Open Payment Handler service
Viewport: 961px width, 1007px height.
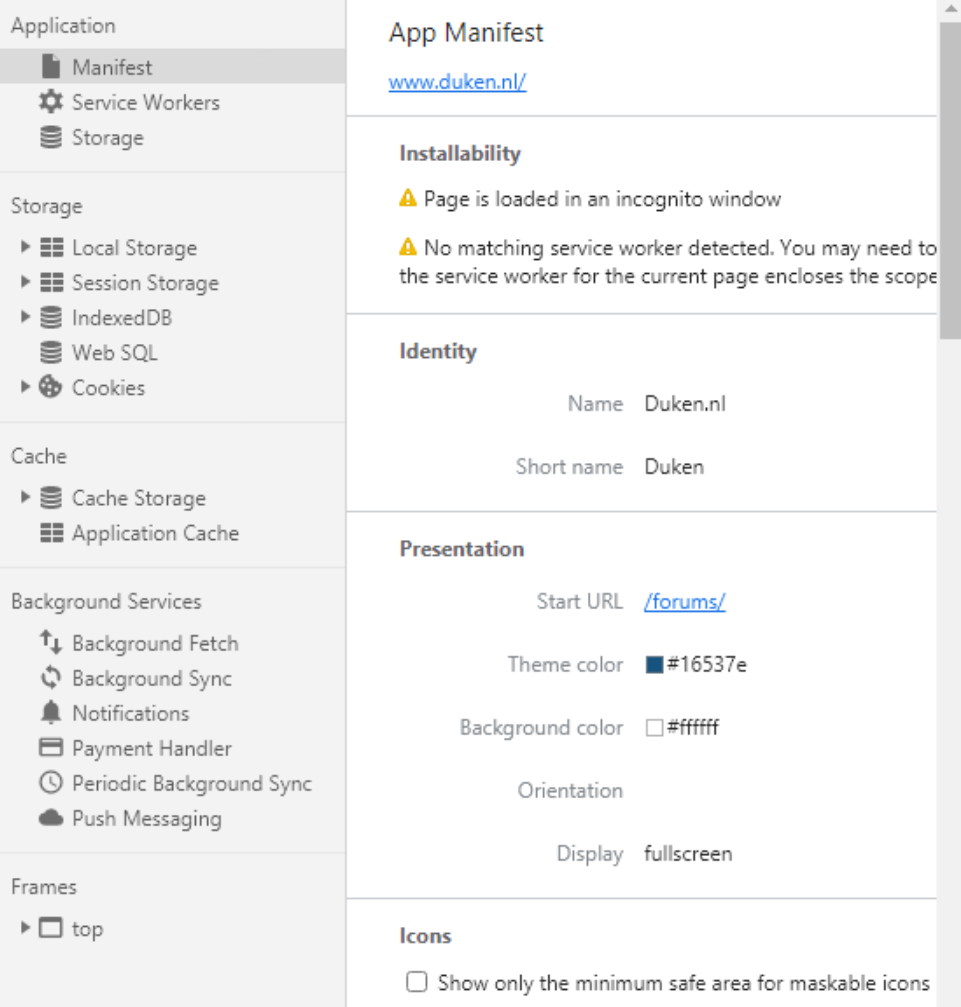[173, 748]
